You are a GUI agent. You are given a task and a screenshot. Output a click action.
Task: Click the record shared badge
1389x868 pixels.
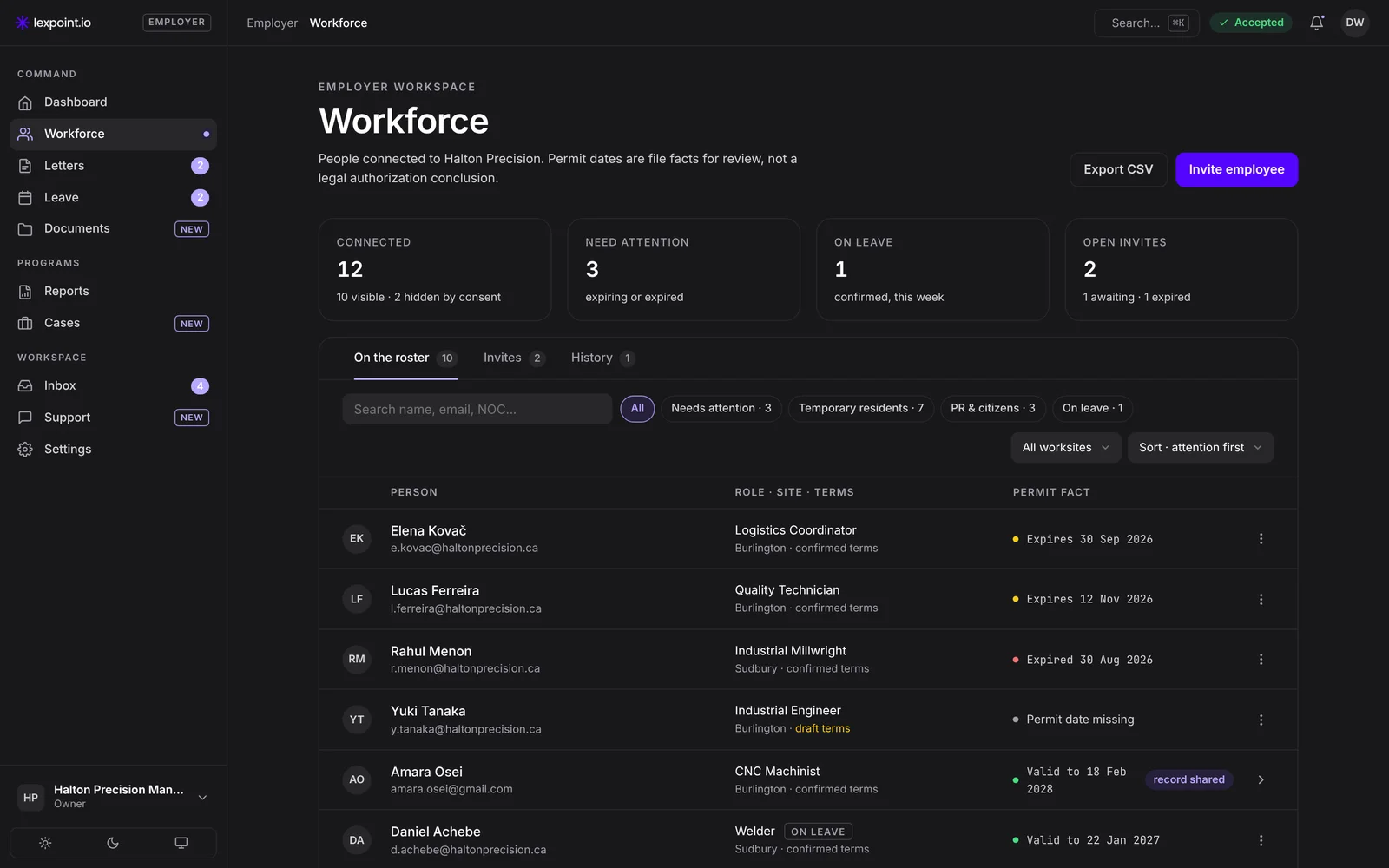1188,780
